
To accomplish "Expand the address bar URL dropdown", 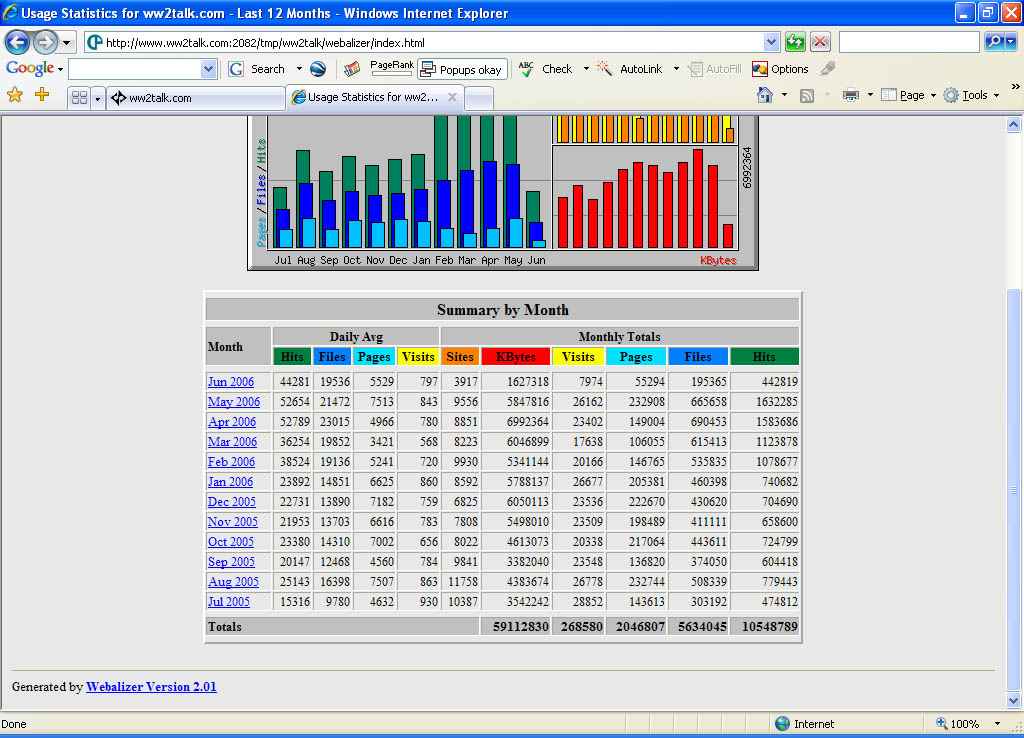I will [x=771, y=42].
